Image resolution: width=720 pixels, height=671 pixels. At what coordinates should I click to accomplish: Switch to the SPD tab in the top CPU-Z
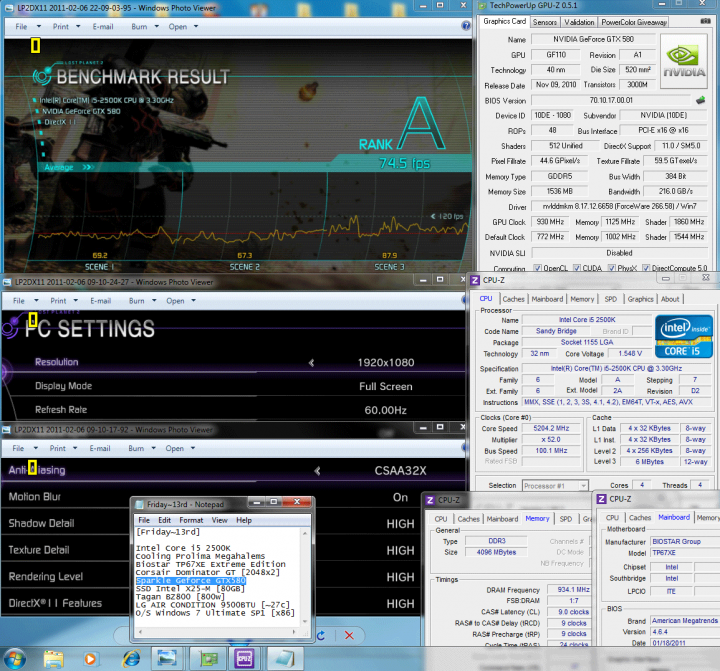click(610, 299)
